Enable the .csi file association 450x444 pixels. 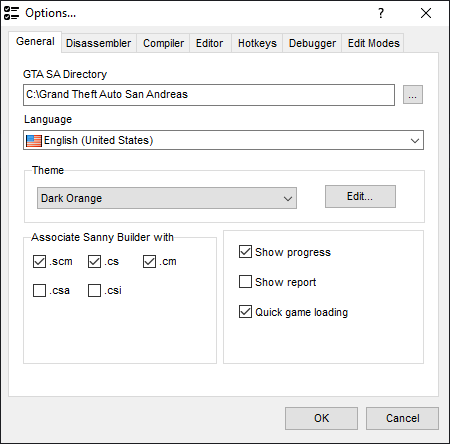coord(94,290)
